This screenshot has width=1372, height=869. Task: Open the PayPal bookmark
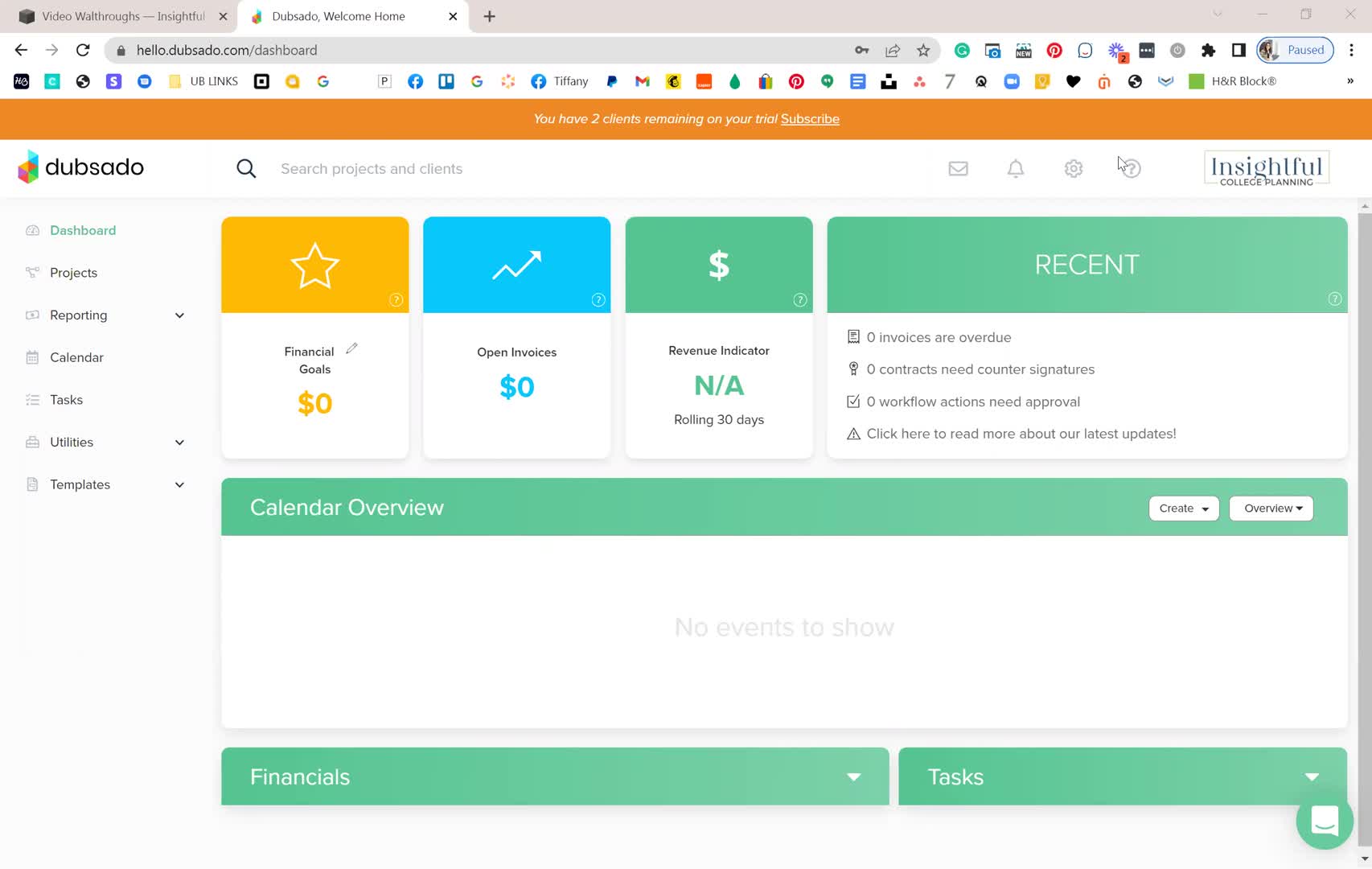point(612,81)
